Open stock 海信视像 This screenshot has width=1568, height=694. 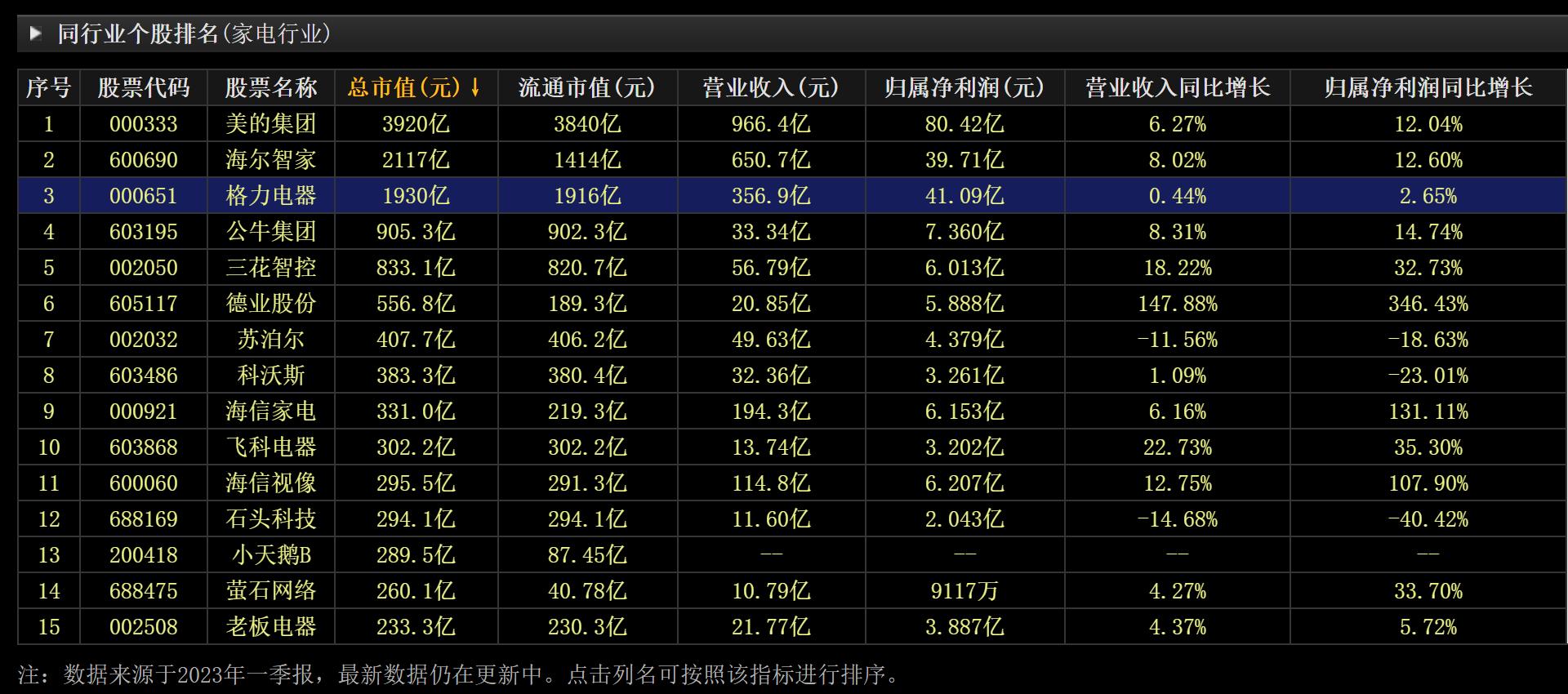pyautogui.click(x=271, y=483)
